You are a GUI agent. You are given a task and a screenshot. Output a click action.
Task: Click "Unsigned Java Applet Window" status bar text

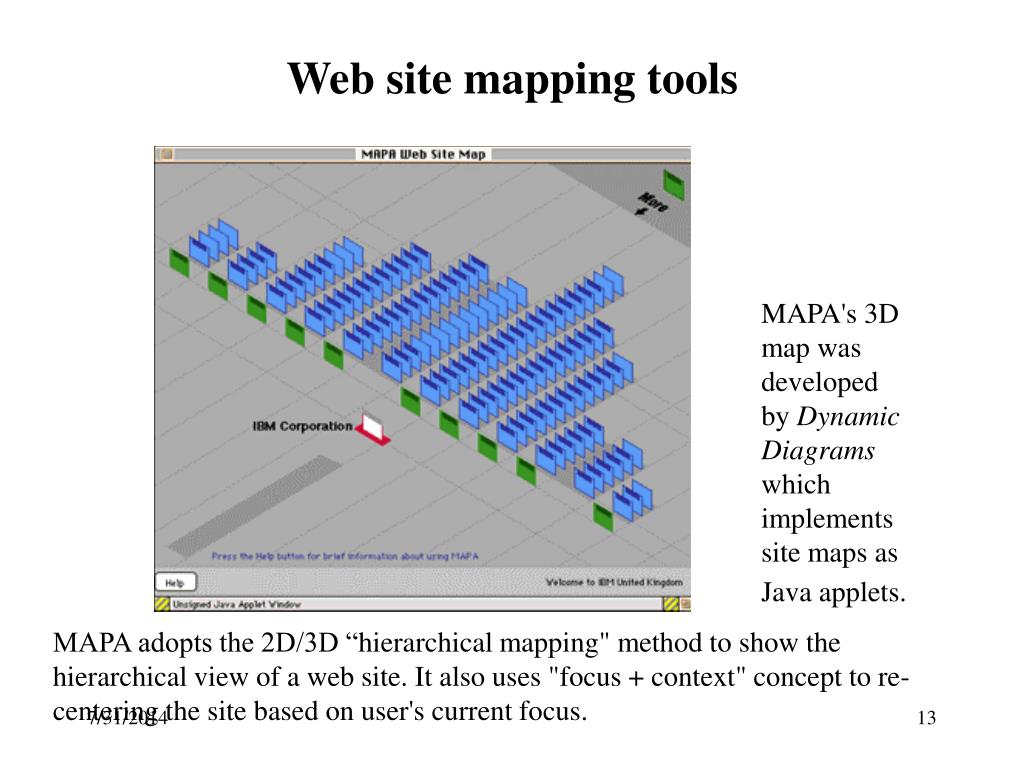point(237,604)
